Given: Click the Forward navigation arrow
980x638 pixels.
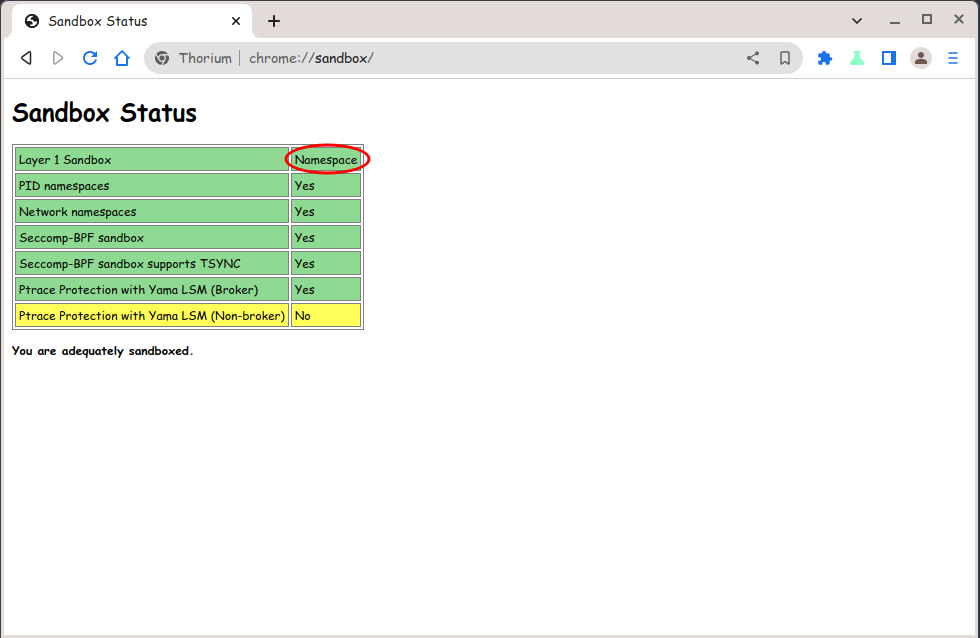Looking at the screenshot, I should coord(58,58).
